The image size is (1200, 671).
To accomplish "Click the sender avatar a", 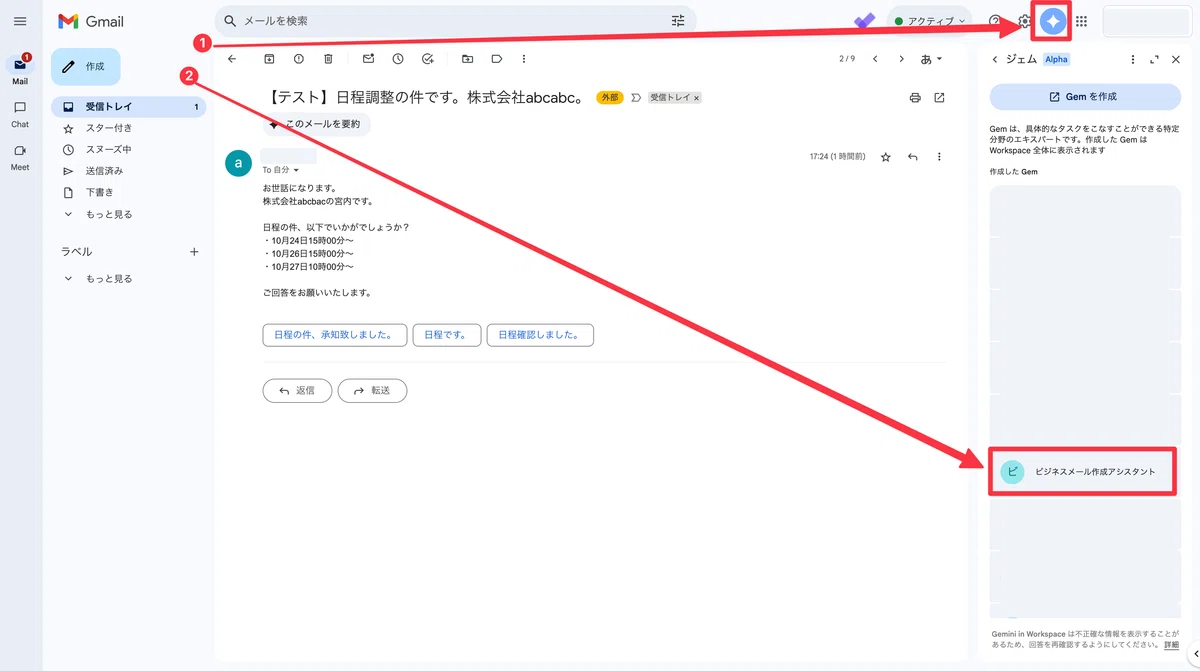I will coord(238,163).
